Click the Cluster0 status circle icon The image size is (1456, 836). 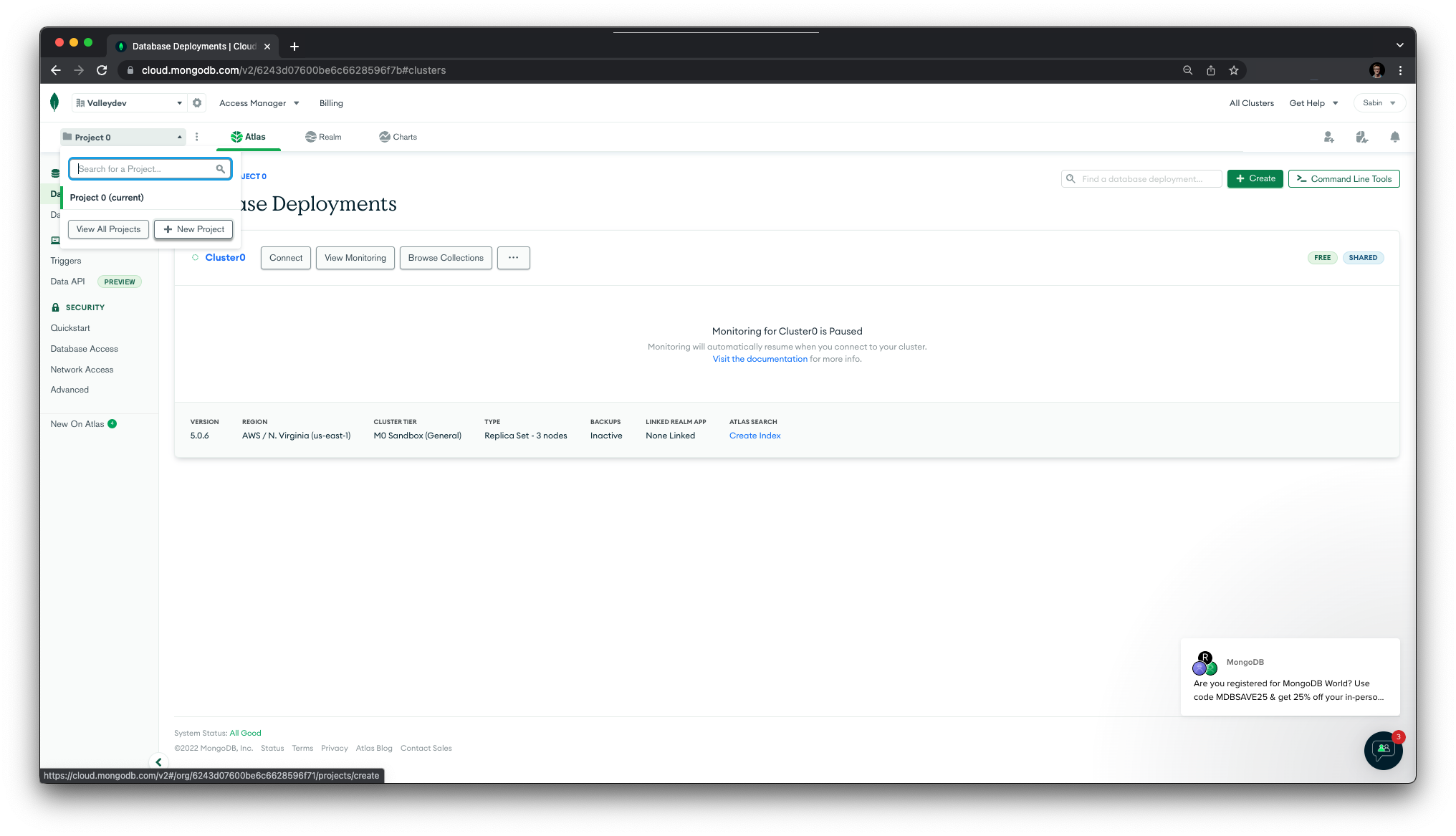[x=195, y=257]
